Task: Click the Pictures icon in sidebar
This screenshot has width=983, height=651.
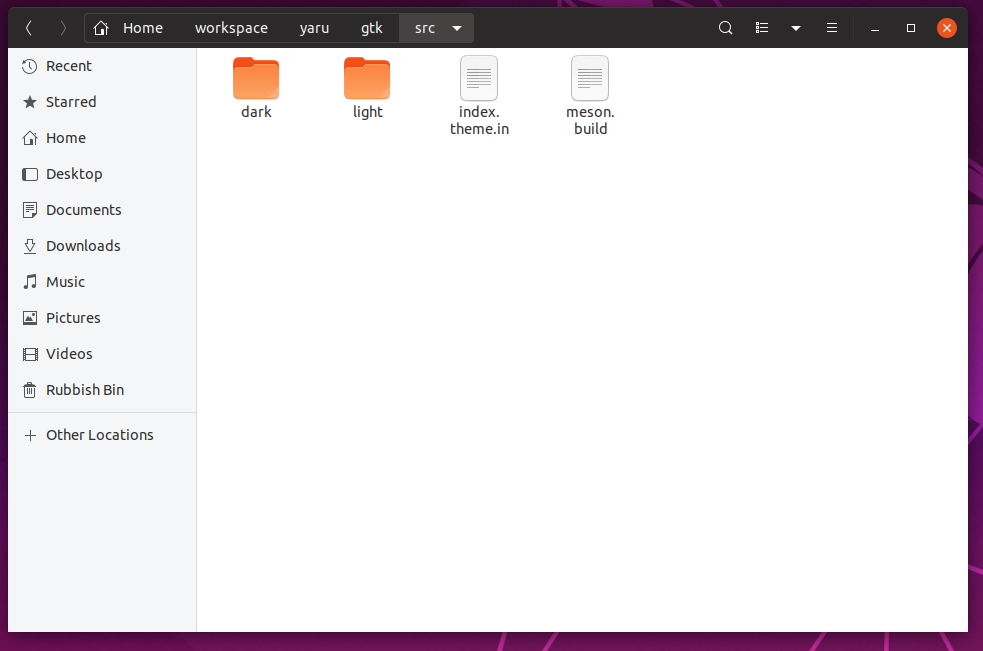Action: pos(29,318)
